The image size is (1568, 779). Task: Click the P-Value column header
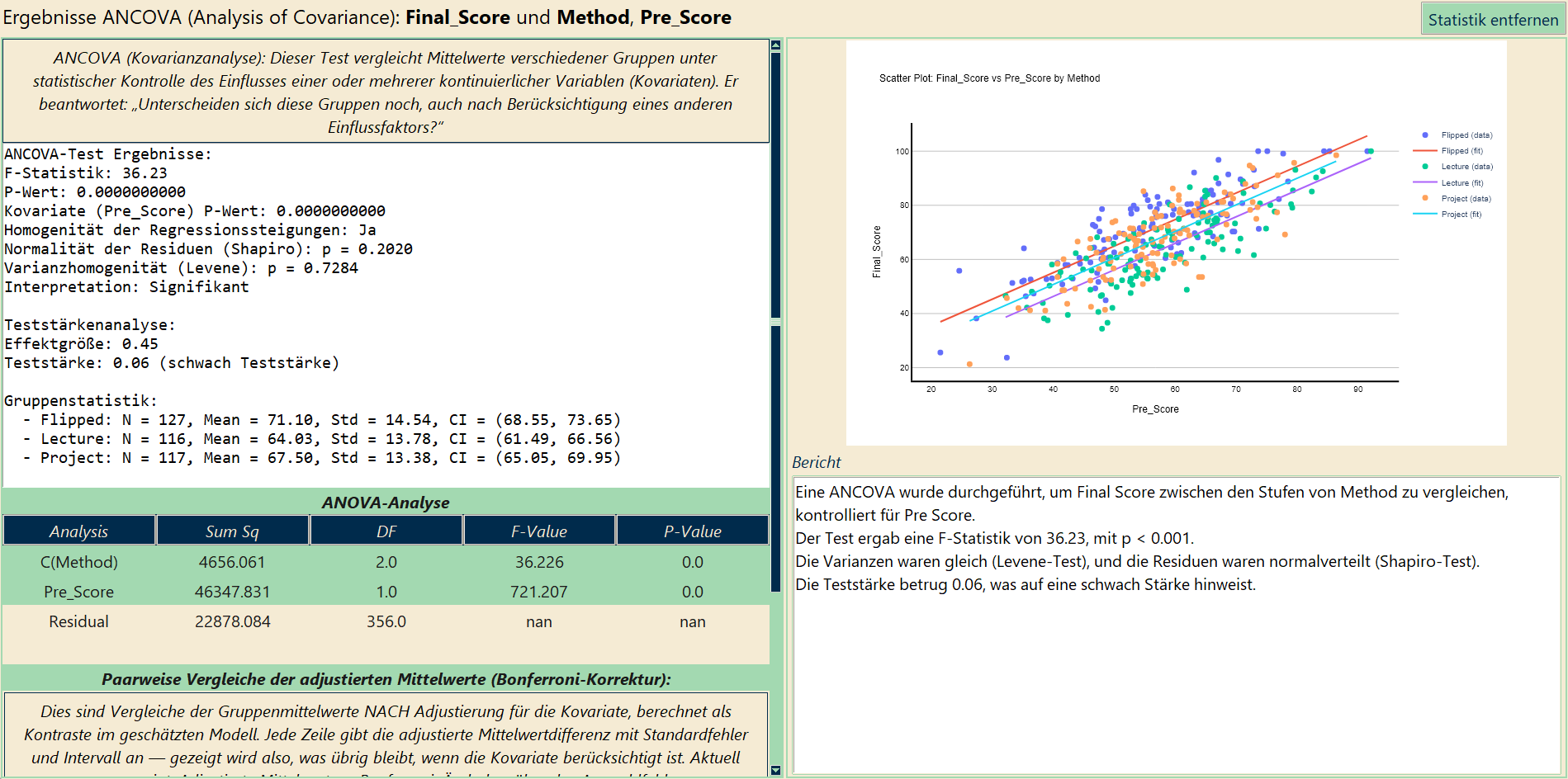coord(693,531)
